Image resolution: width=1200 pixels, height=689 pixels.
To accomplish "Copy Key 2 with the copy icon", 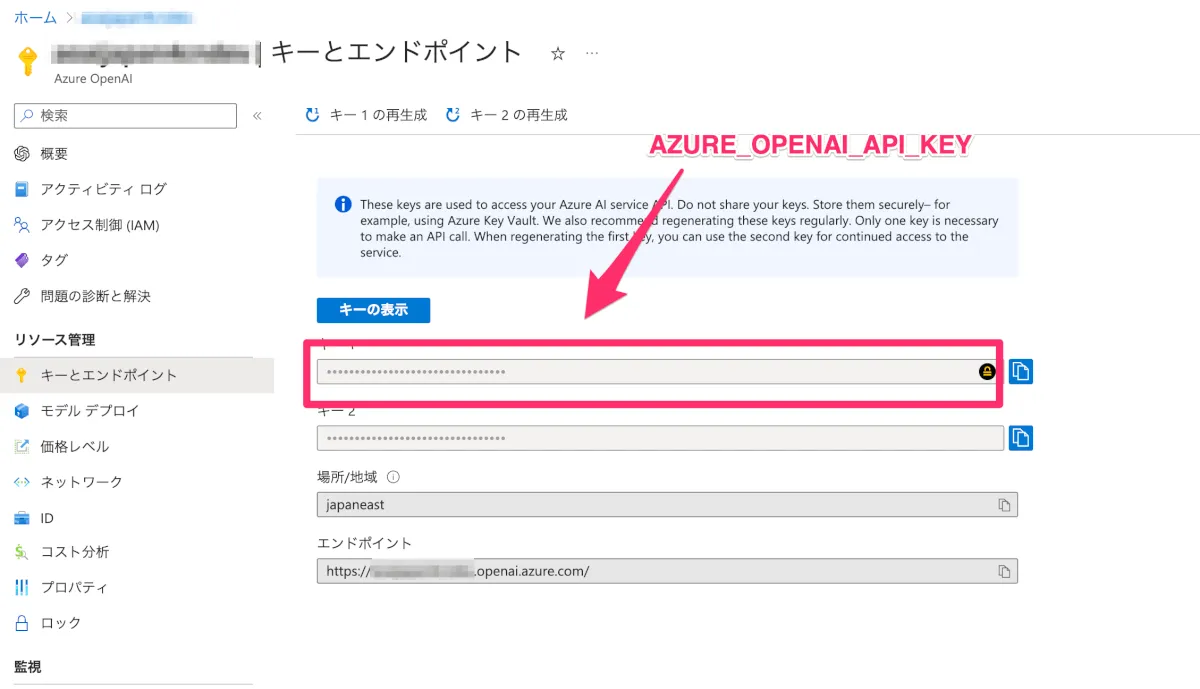I will pyautogui.click(x=1020, y=438).
